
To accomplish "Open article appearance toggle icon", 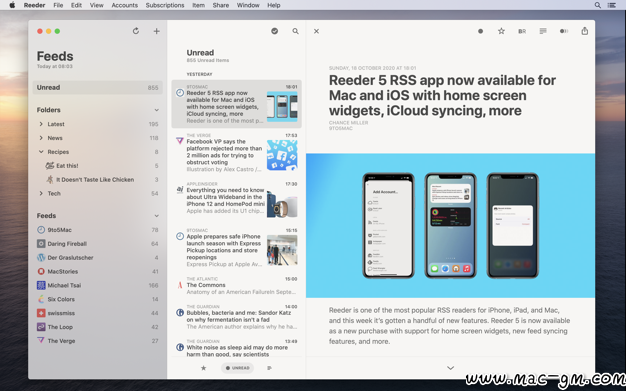I will (564, 31).
